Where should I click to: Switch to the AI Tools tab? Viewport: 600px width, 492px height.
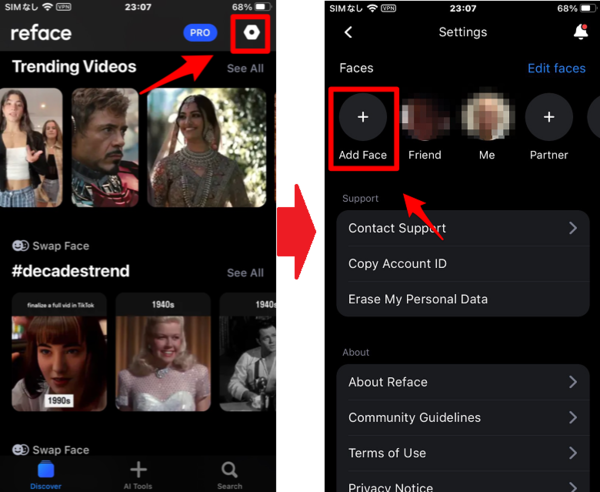138,475
